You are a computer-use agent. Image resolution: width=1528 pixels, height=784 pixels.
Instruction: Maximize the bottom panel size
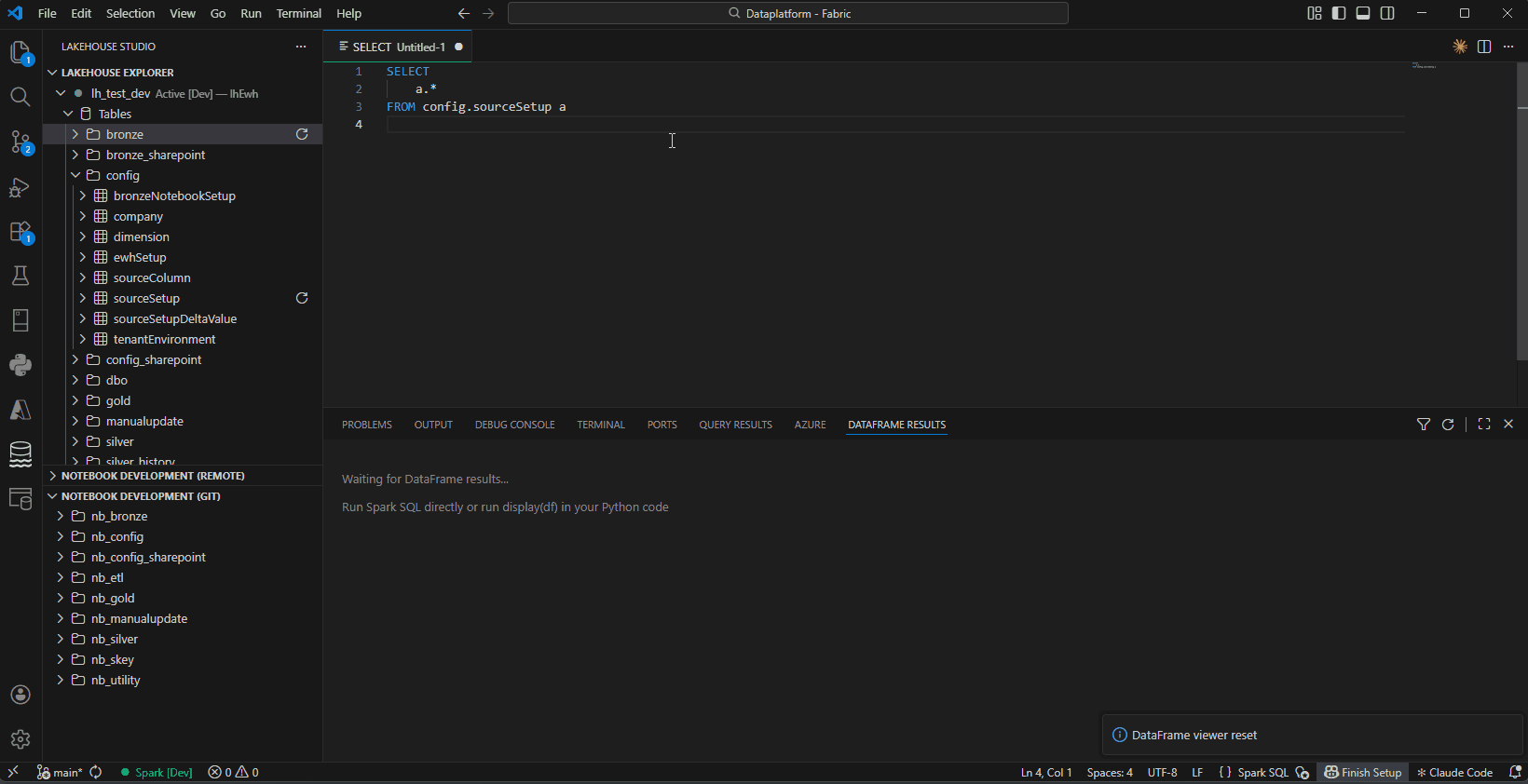coord(1484,424)
